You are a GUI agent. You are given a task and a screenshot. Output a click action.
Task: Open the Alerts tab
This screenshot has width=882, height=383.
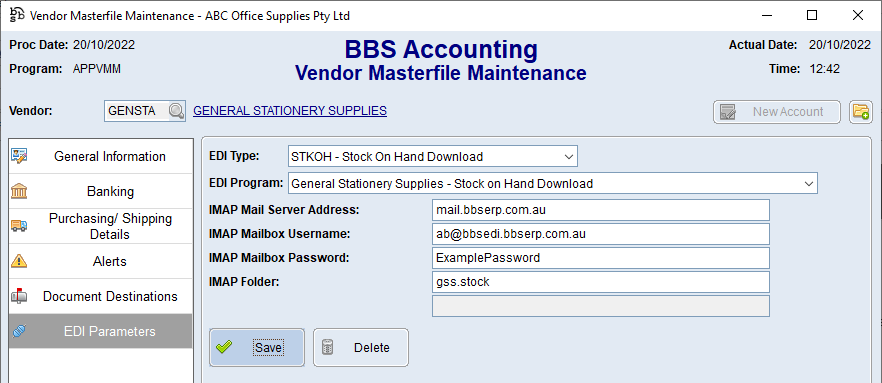101,261
